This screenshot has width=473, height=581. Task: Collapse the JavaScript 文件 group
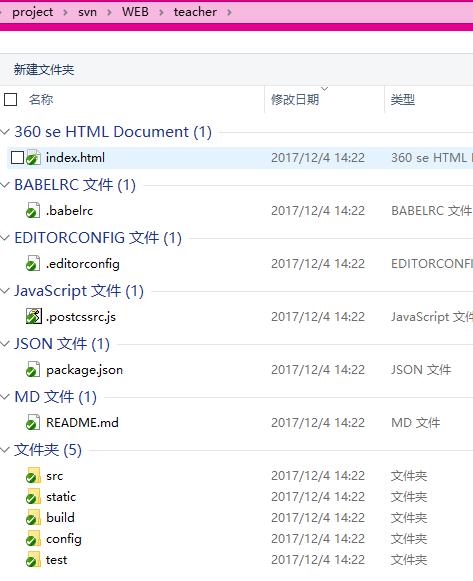pos(5,291)
